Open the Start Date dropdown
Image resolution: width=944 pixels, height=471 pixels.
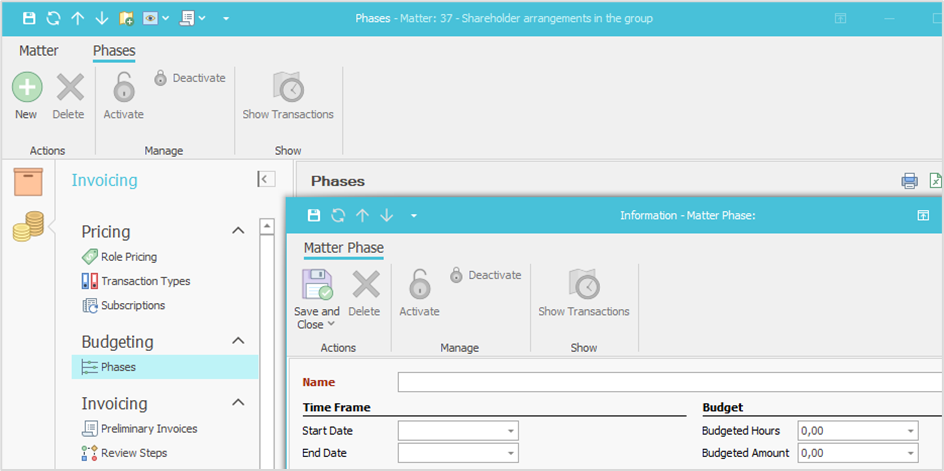pos(511,431)
